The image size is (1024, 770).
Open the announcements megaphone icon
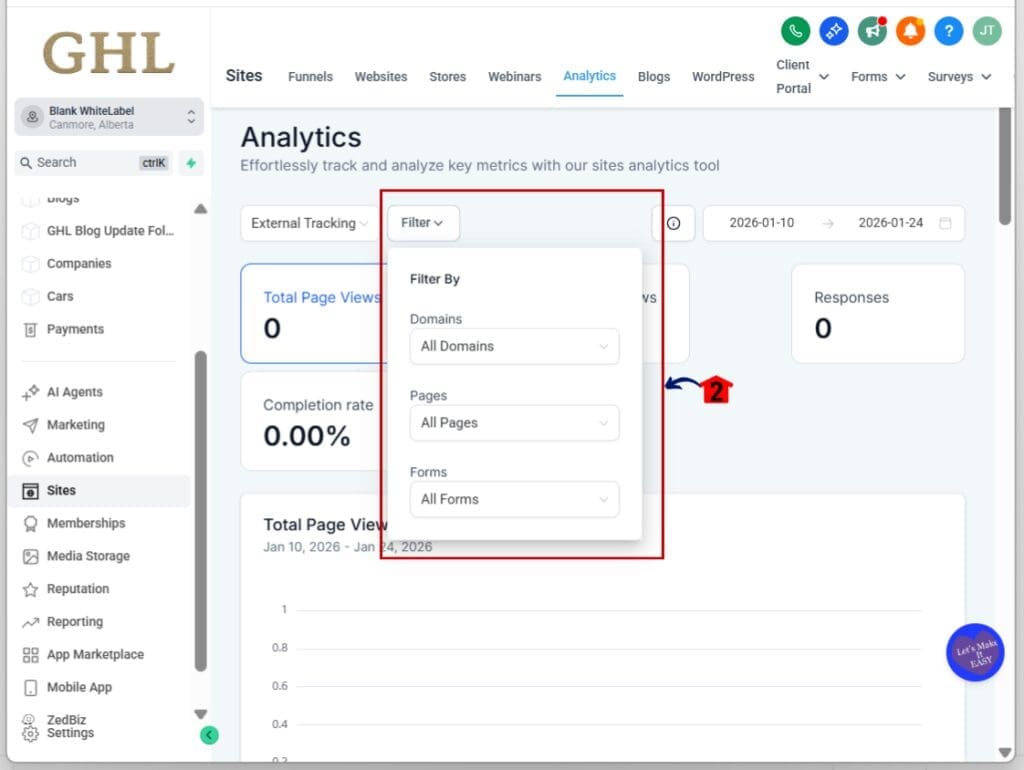[871, 31]
